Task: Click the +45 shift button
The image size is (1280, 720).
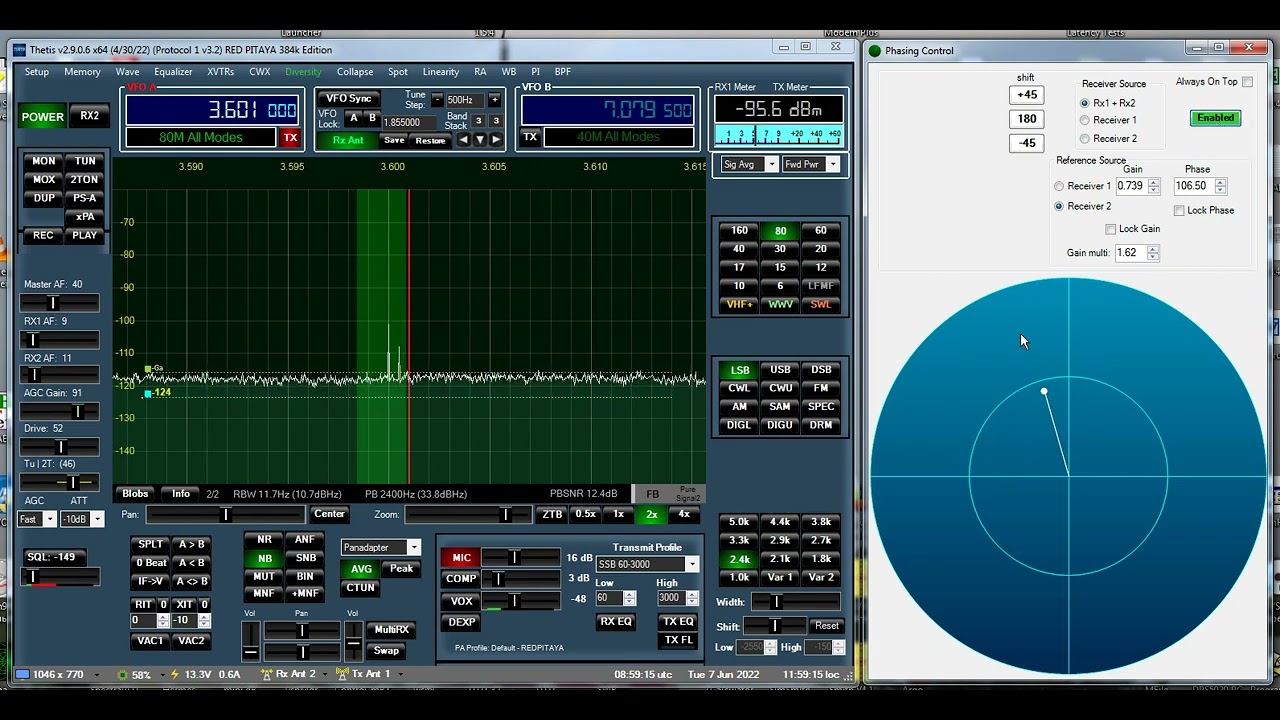Action: (1026, 95)
